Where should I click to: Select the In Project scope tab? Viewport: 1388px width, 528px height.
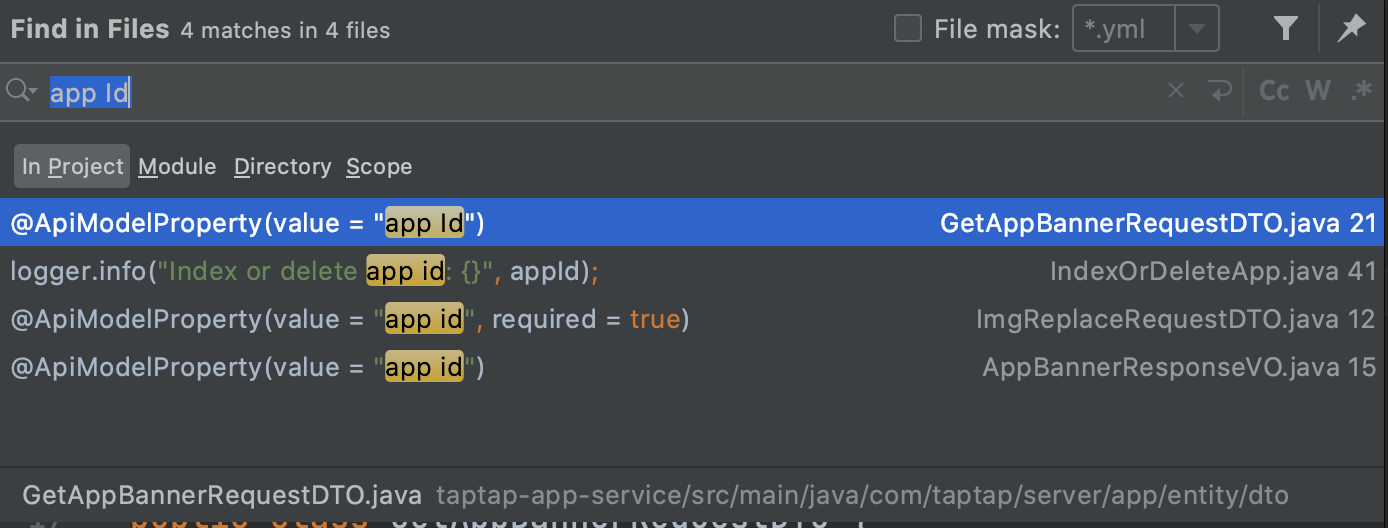click(72, 166)
